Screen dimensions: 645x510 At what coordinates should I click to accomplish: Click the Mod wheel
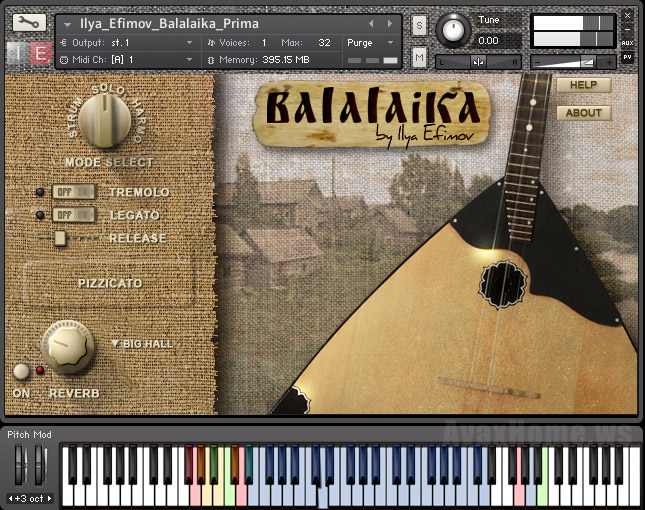[40, 466]
